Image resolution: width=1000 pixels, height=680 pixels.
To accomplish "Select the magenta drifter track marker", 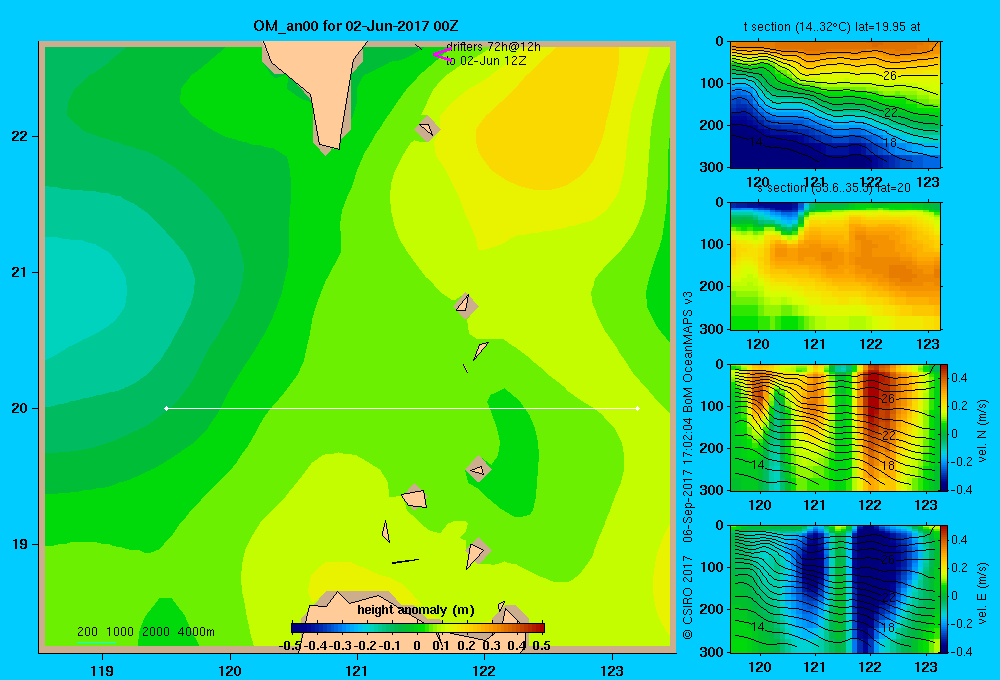I will [441, 54].
